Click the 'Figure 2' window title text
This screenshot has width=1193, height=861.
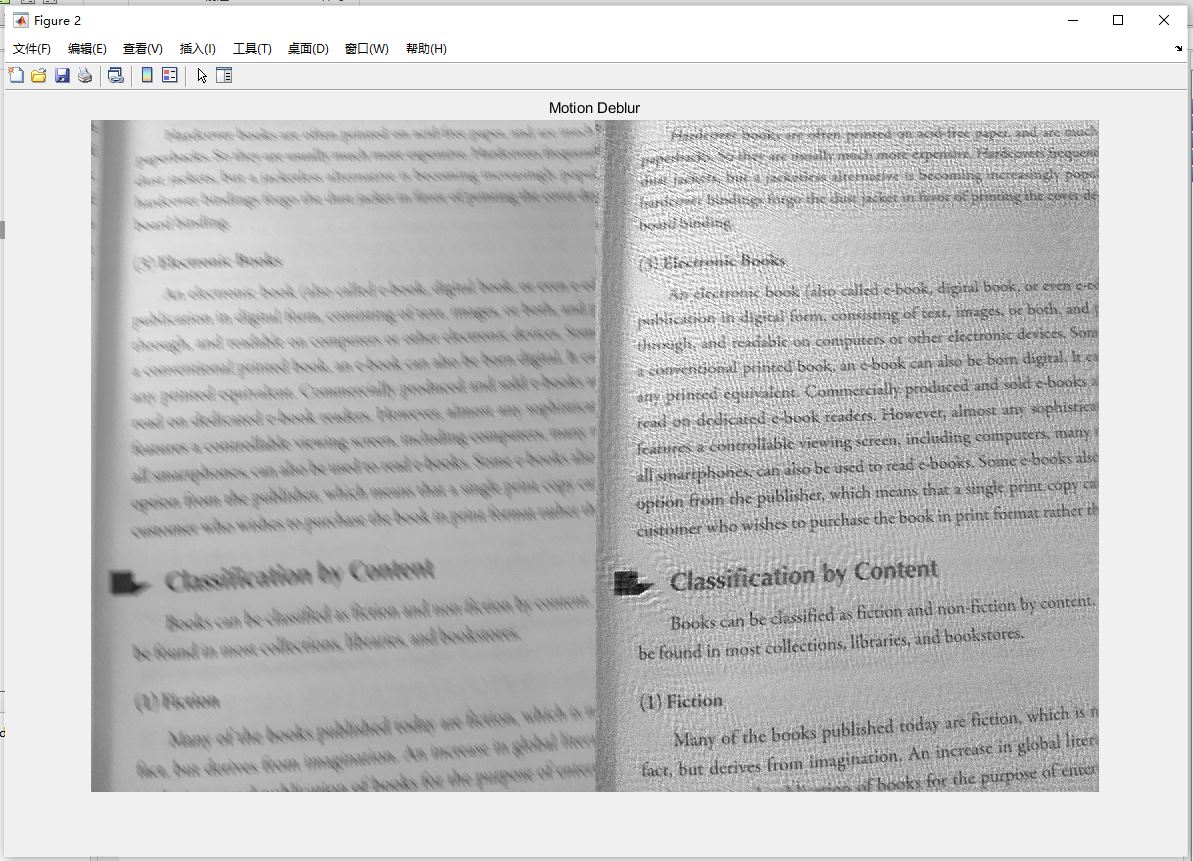coord(58,21)
